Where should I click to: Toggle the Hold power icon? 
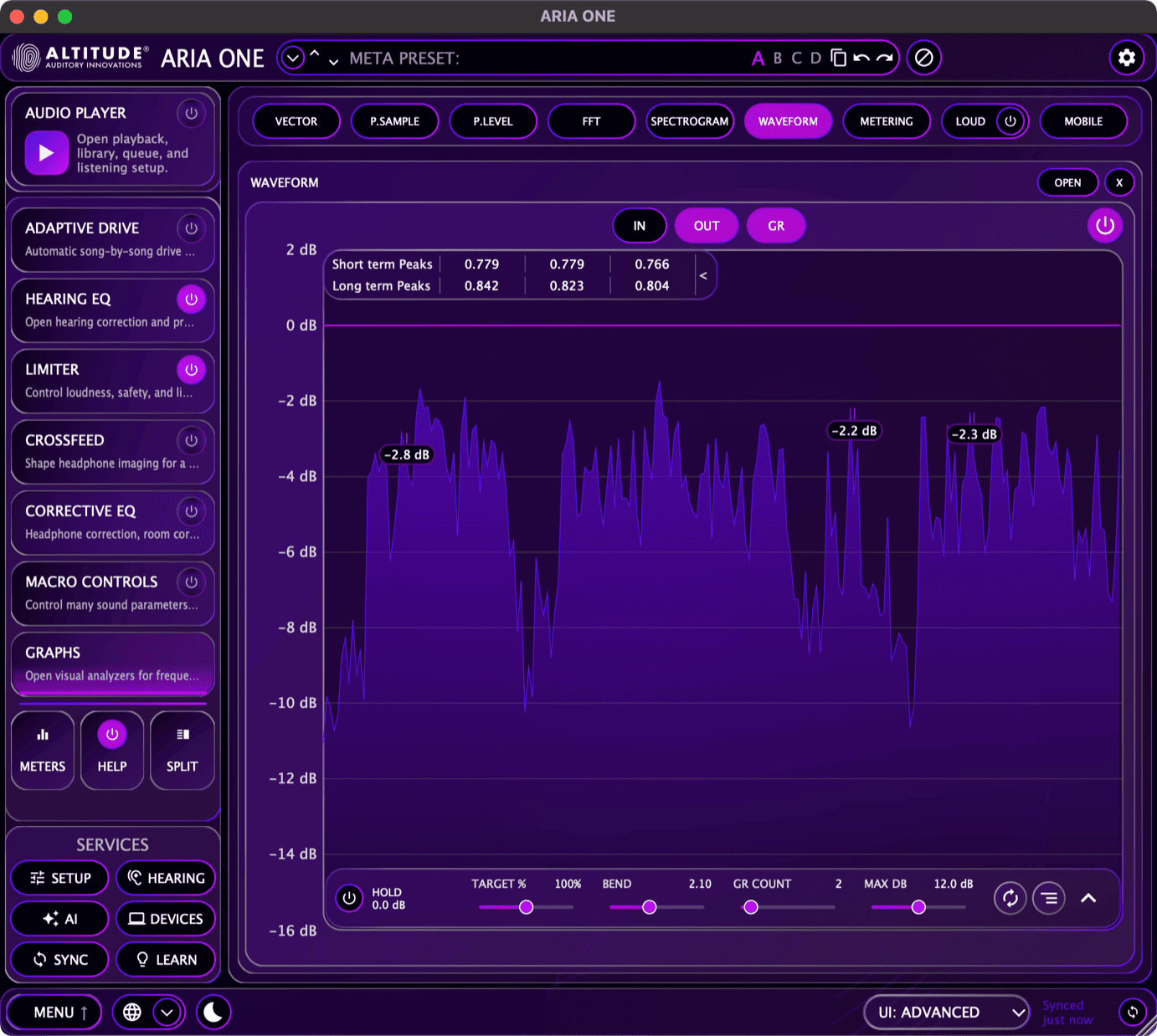349,899
